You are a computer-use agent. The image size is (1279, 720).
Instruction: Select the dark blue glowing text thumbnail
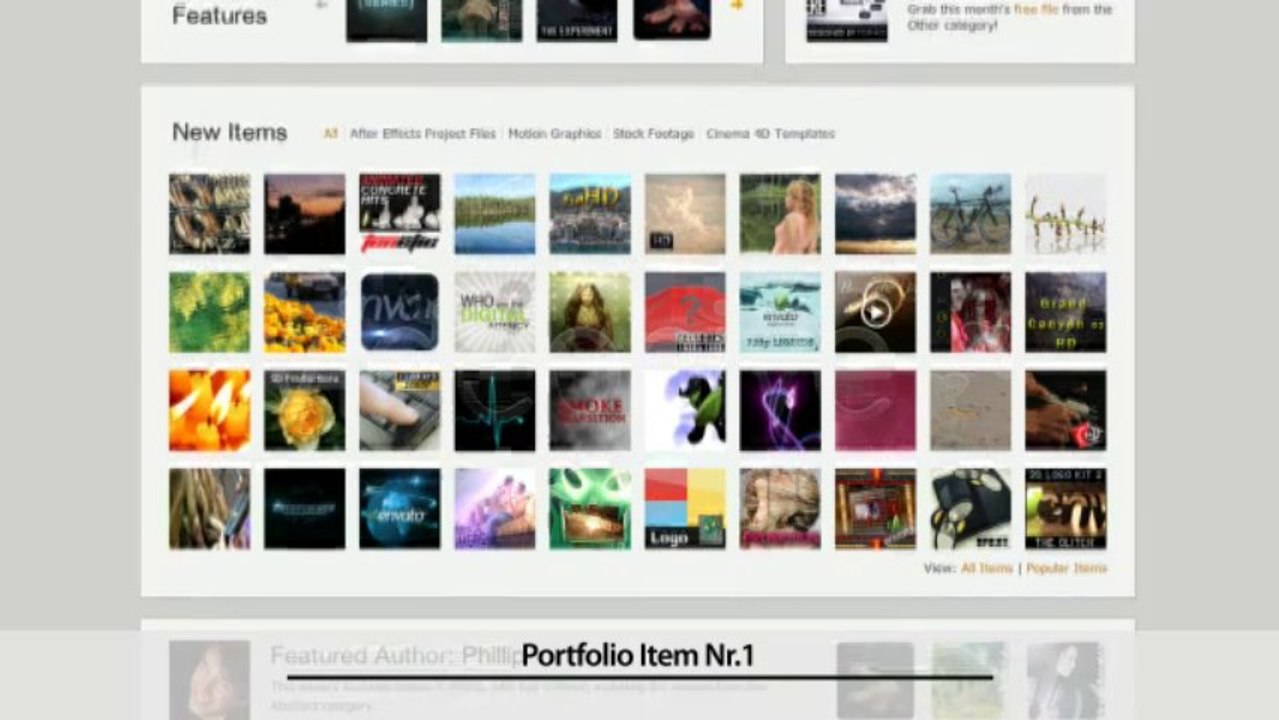click(305, 508)
